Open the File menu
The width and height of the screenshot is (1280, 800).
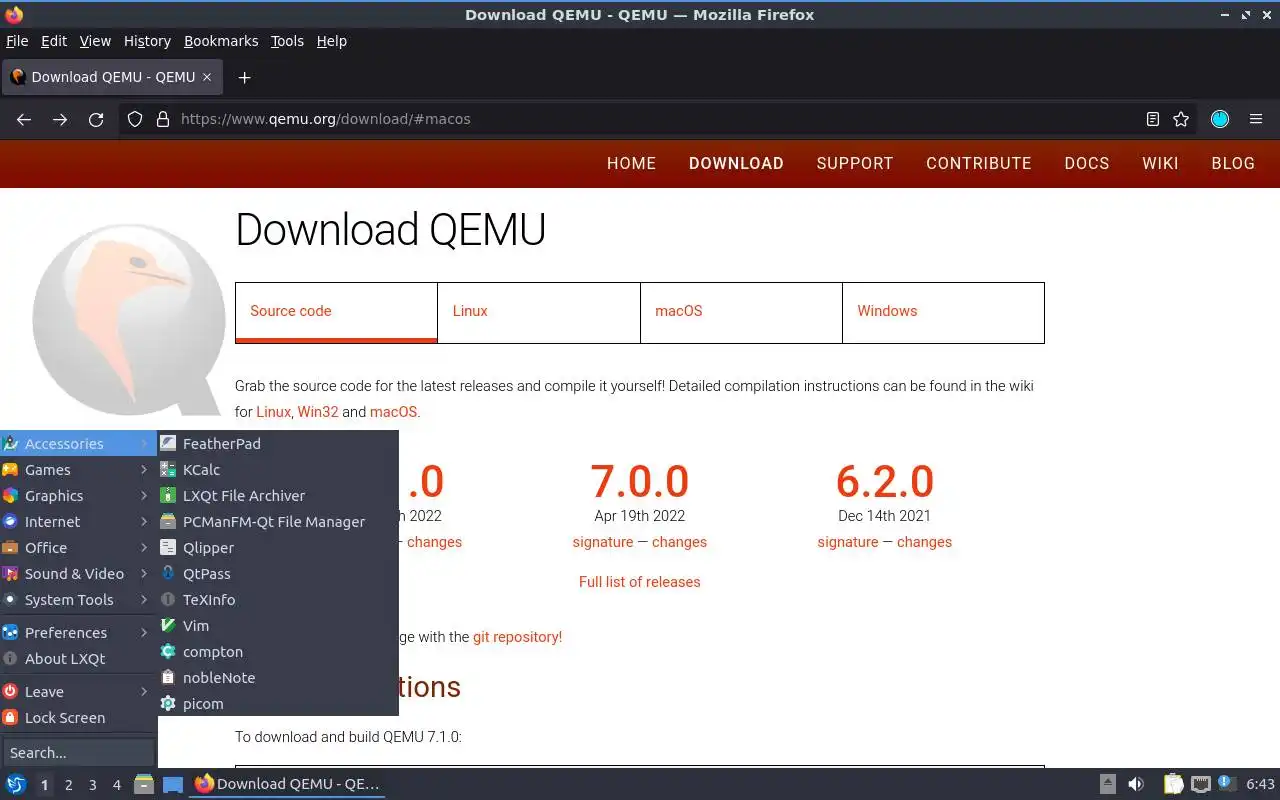17,41
